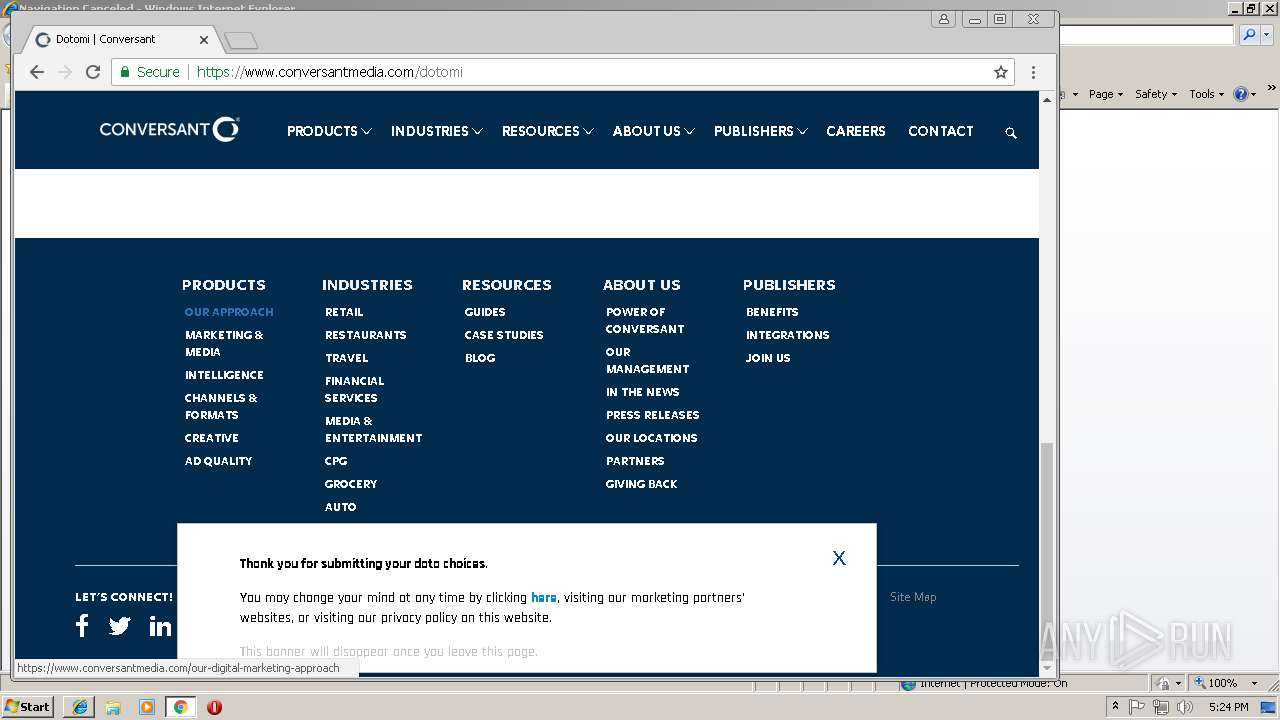Screen dimensions: 1280x720
Task: Open the publishers Benefits link
Action: pos(772,312)
